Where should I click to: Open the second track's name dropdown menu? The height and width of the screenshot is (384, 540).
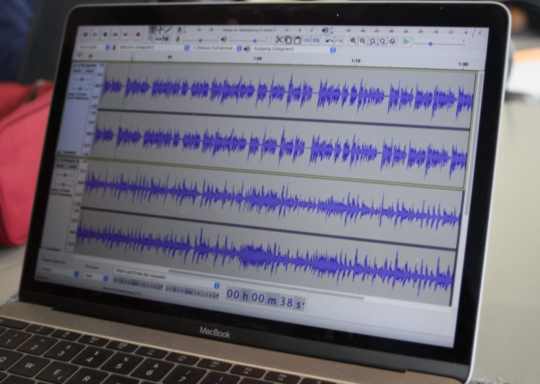pos(69,161)
